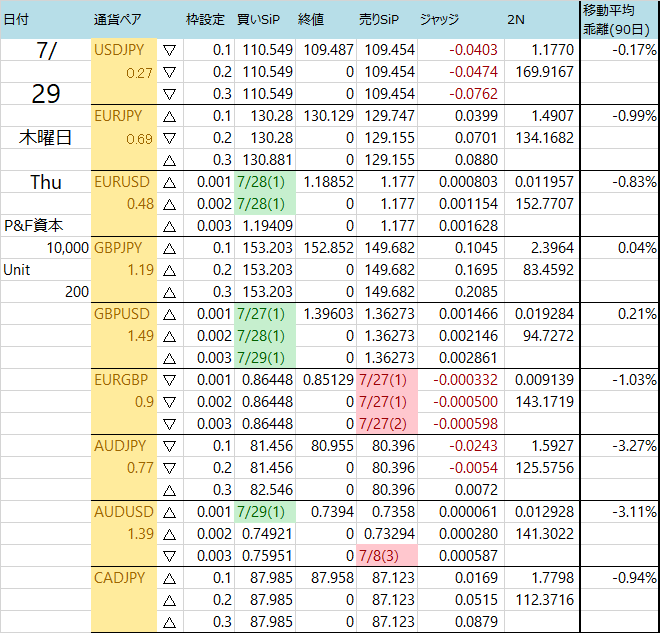660x633 pixels.
Task: Select the 売りSiP column header
Action: pos(379,19)
